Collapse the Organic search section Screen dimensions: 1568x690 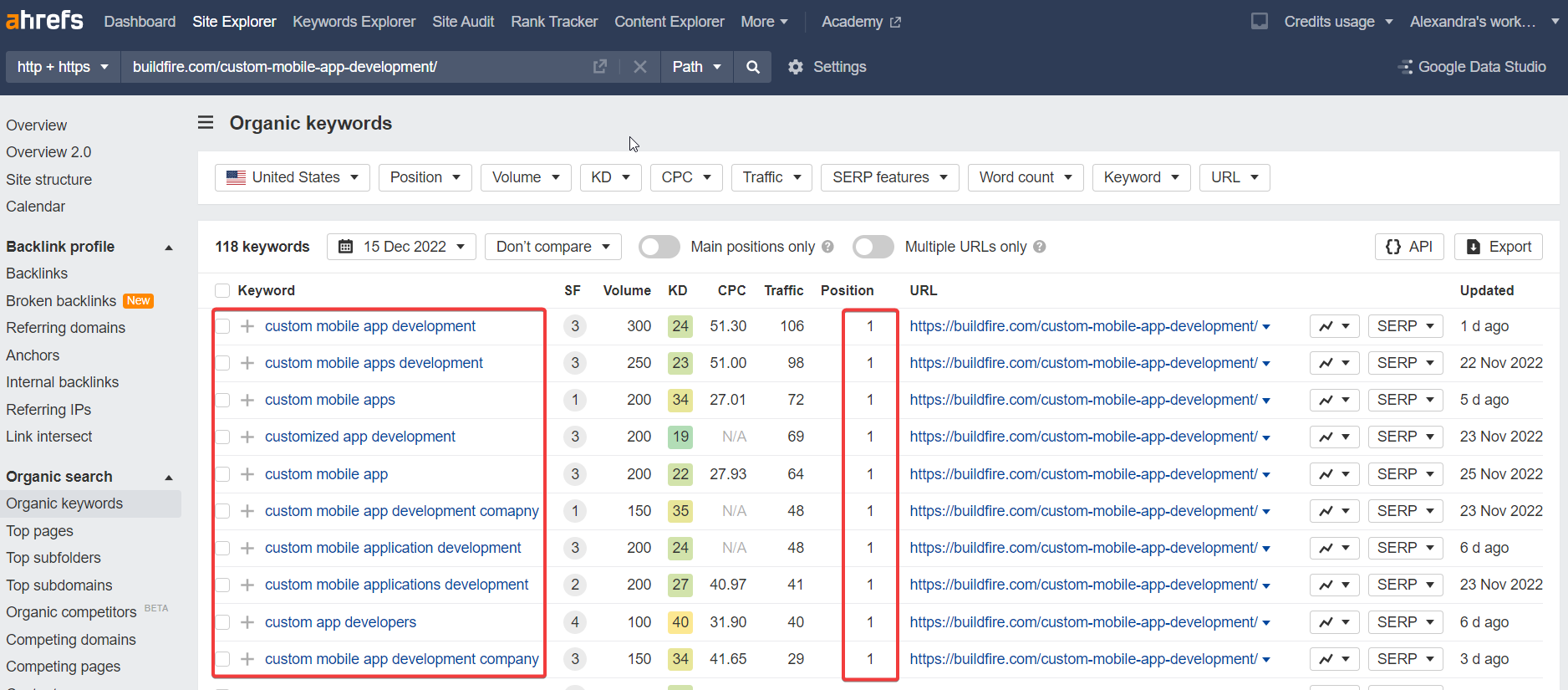pyautogui.click(x=169, y=478)
